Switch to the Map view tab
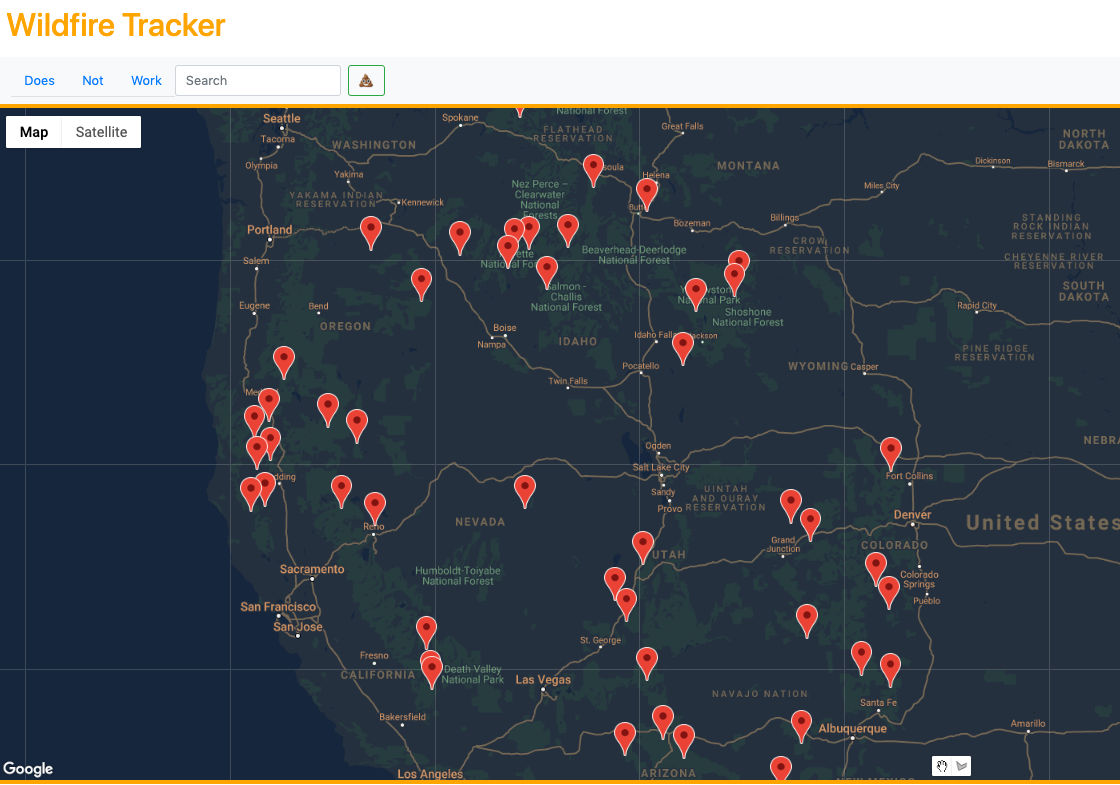This screenshot has width=1120, height=785. pyautogui.click(x=34, y=131)
